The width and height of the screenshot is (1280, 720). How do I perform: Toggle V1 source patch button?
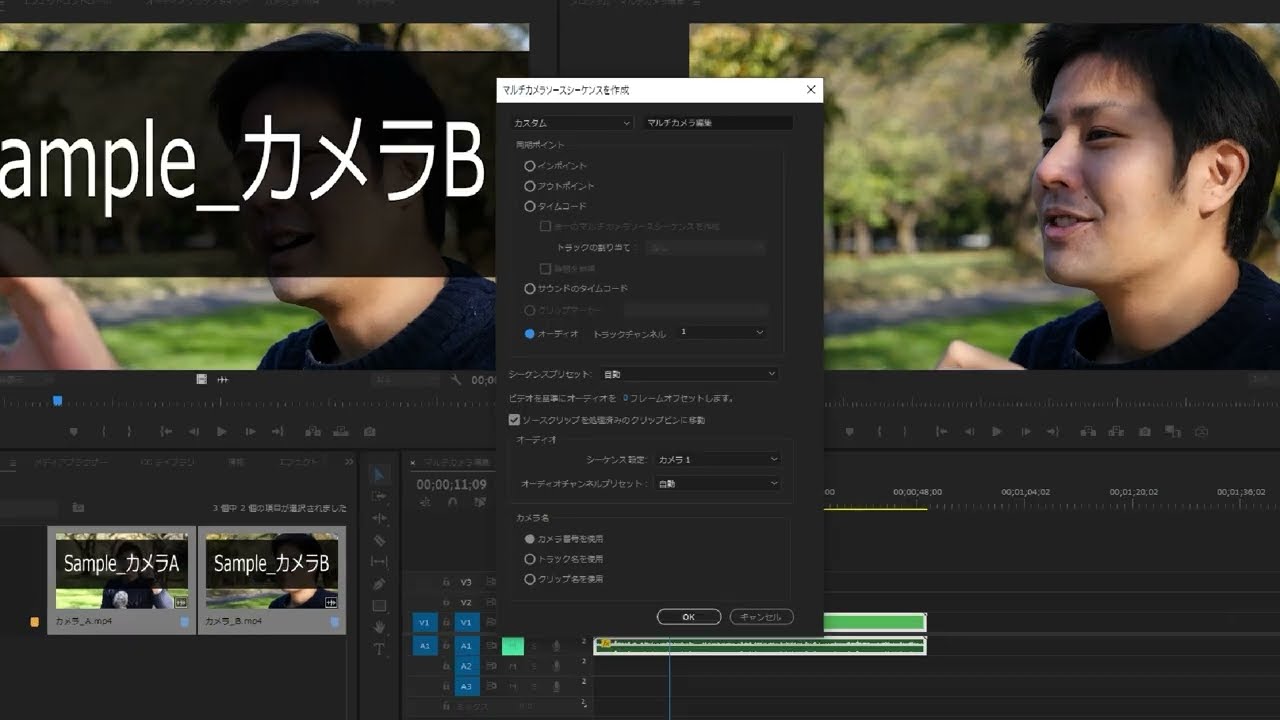coord(424,623)
